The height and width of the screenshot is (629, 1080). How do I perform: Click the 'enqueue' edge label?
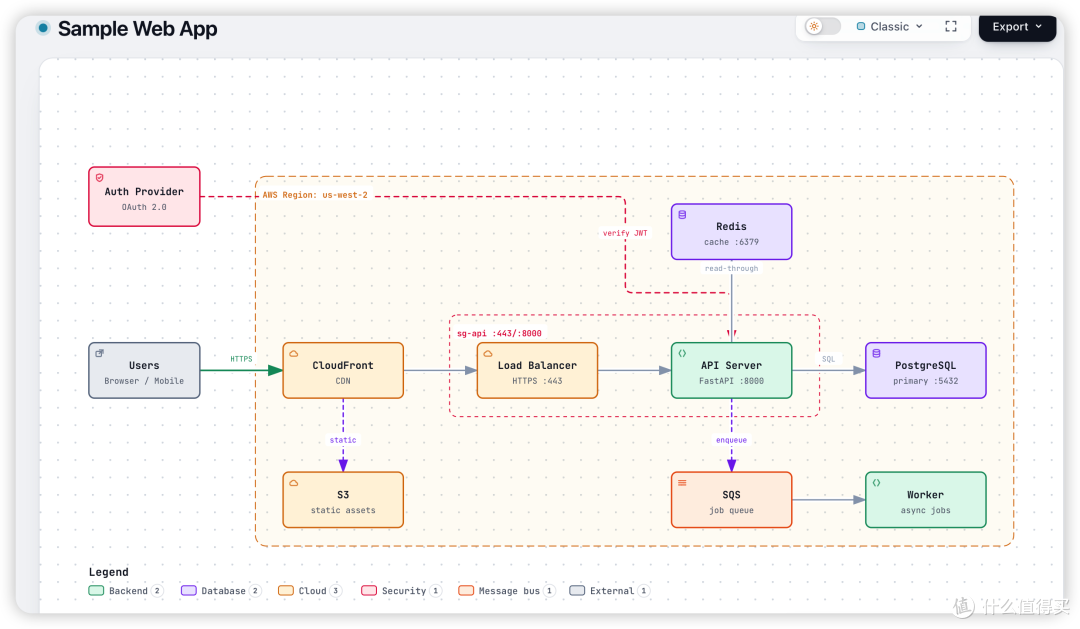[x=731, y=440]
